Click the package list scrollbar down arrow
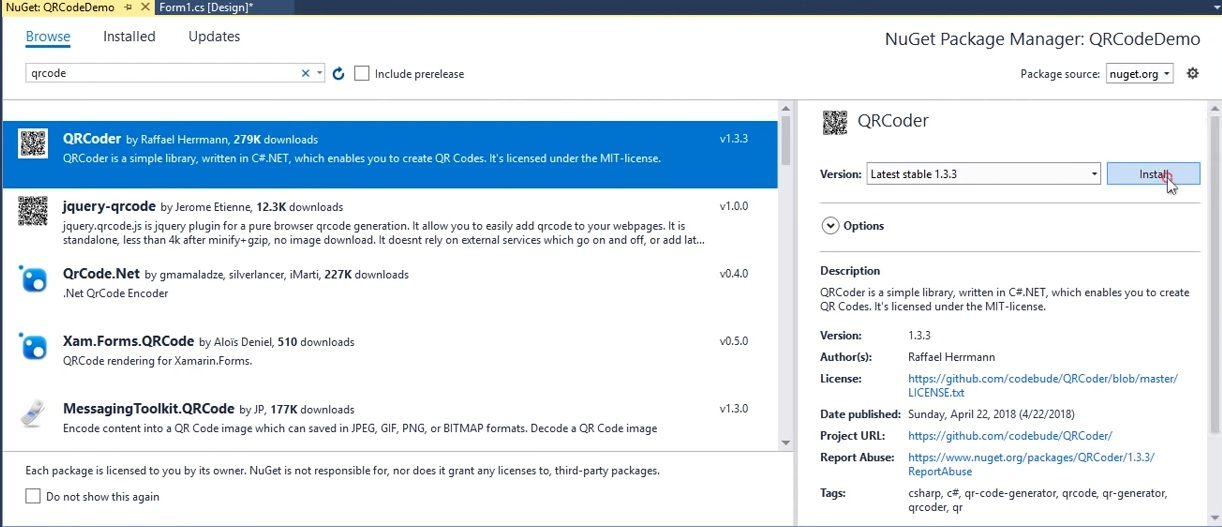The height and width of the screenshot is (527, 1222). point(785,442)
